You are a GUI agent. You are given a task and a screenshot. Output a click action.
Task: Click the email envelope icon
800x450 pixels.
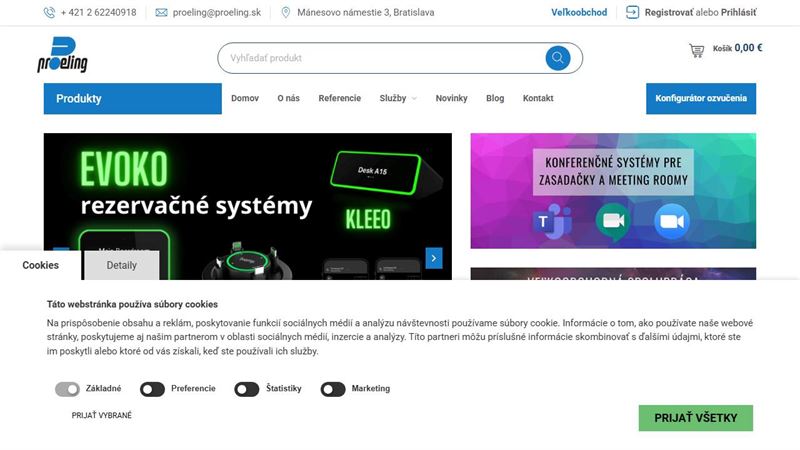[161, 12]
